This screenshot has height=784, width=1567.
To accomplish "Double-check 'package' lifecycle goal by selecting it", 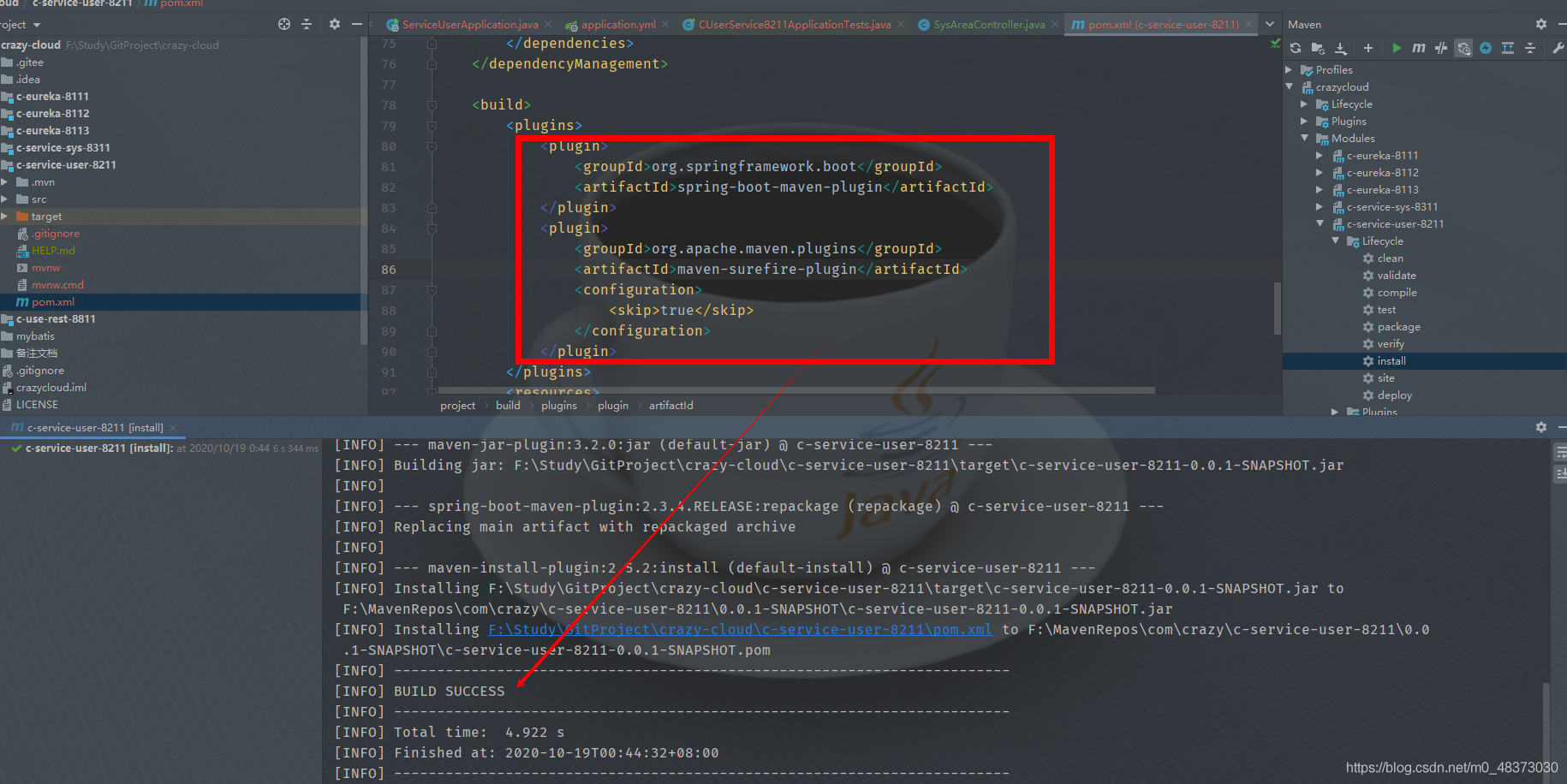I will pos(1398,327).
